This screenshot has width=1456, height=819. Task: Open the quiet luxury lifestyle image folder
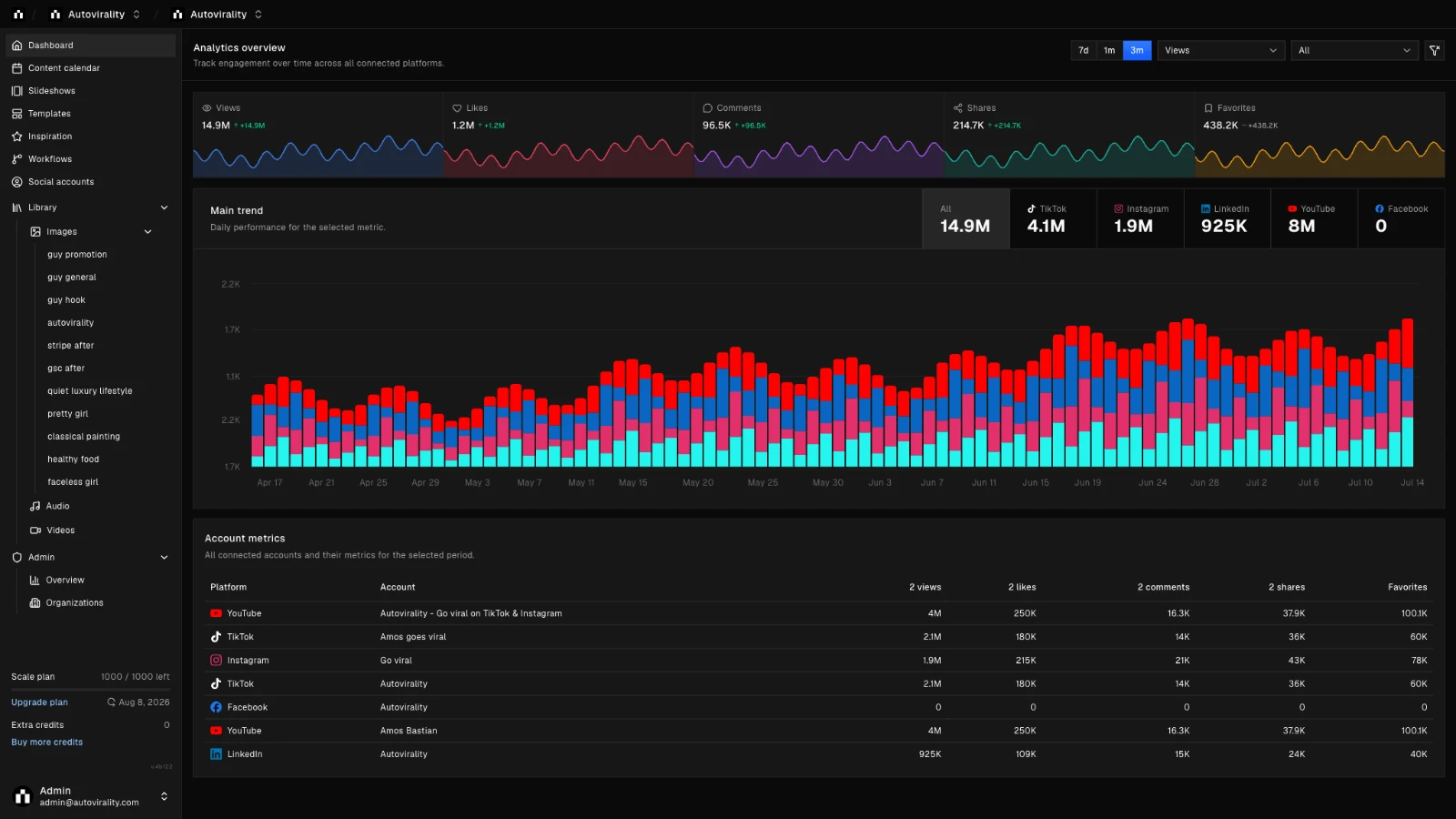[90, 391]
